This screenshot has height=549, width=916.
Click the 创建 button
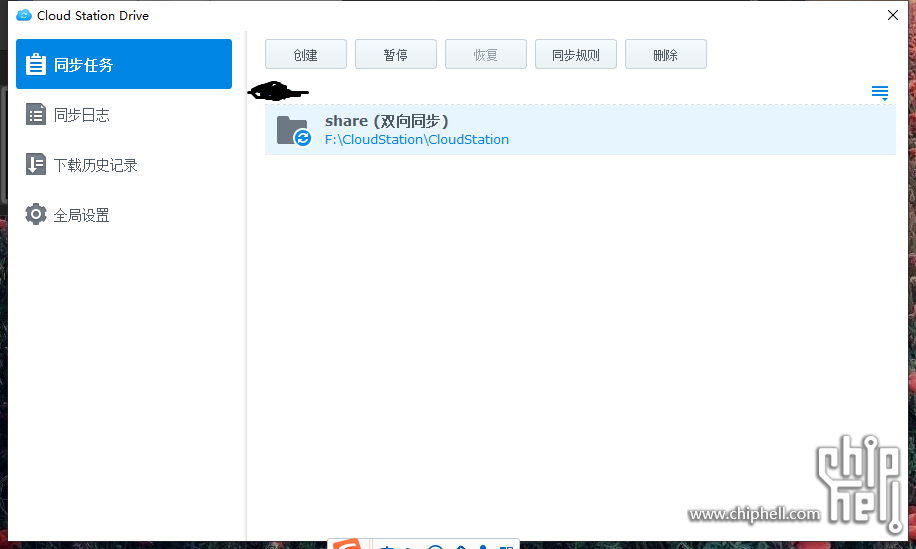(x=306, y=54)
